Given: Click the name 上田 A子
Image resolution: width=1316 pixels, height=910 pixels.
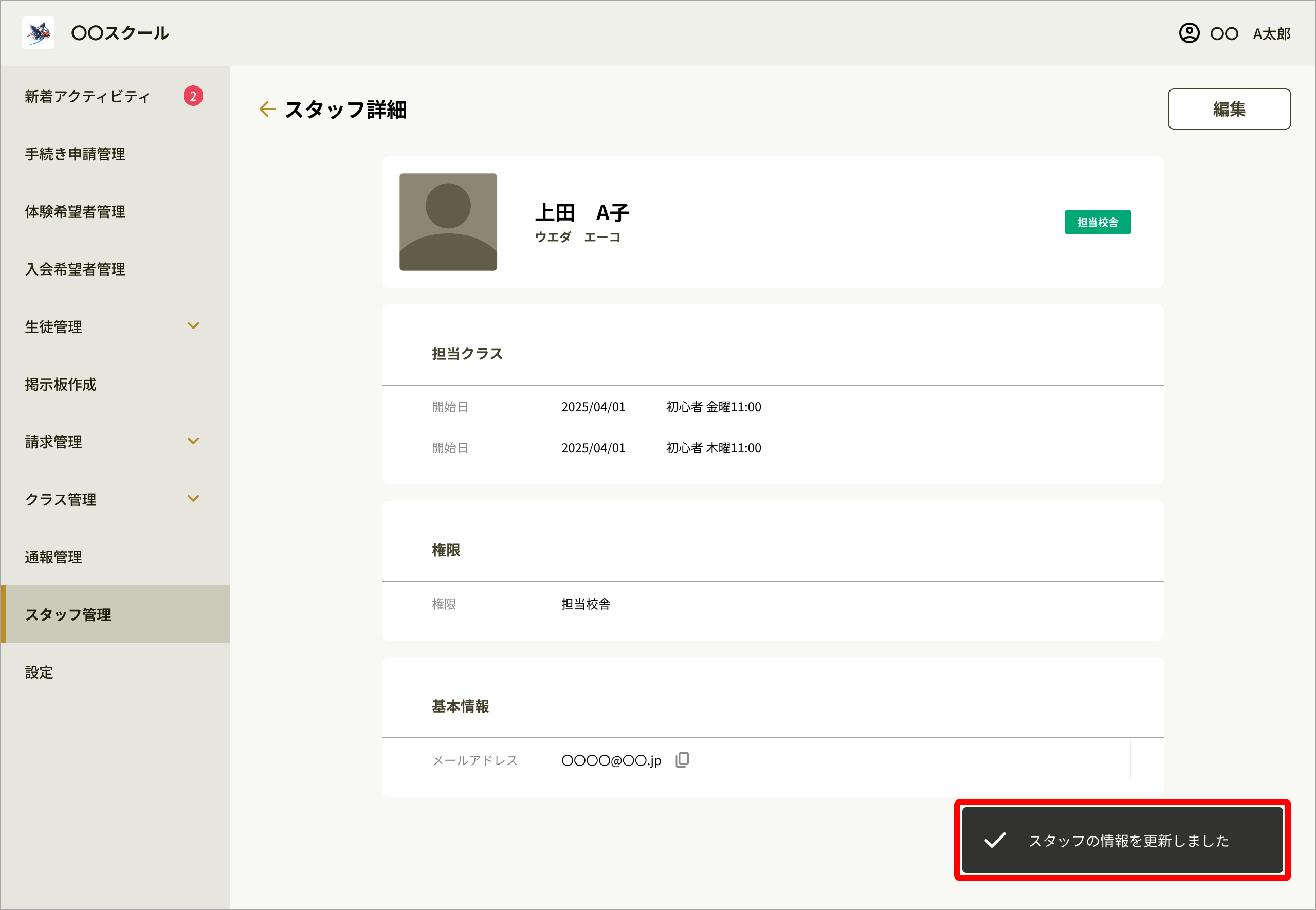Looking at the screenshot, I should pyautogui.click(x=582, y=213).
